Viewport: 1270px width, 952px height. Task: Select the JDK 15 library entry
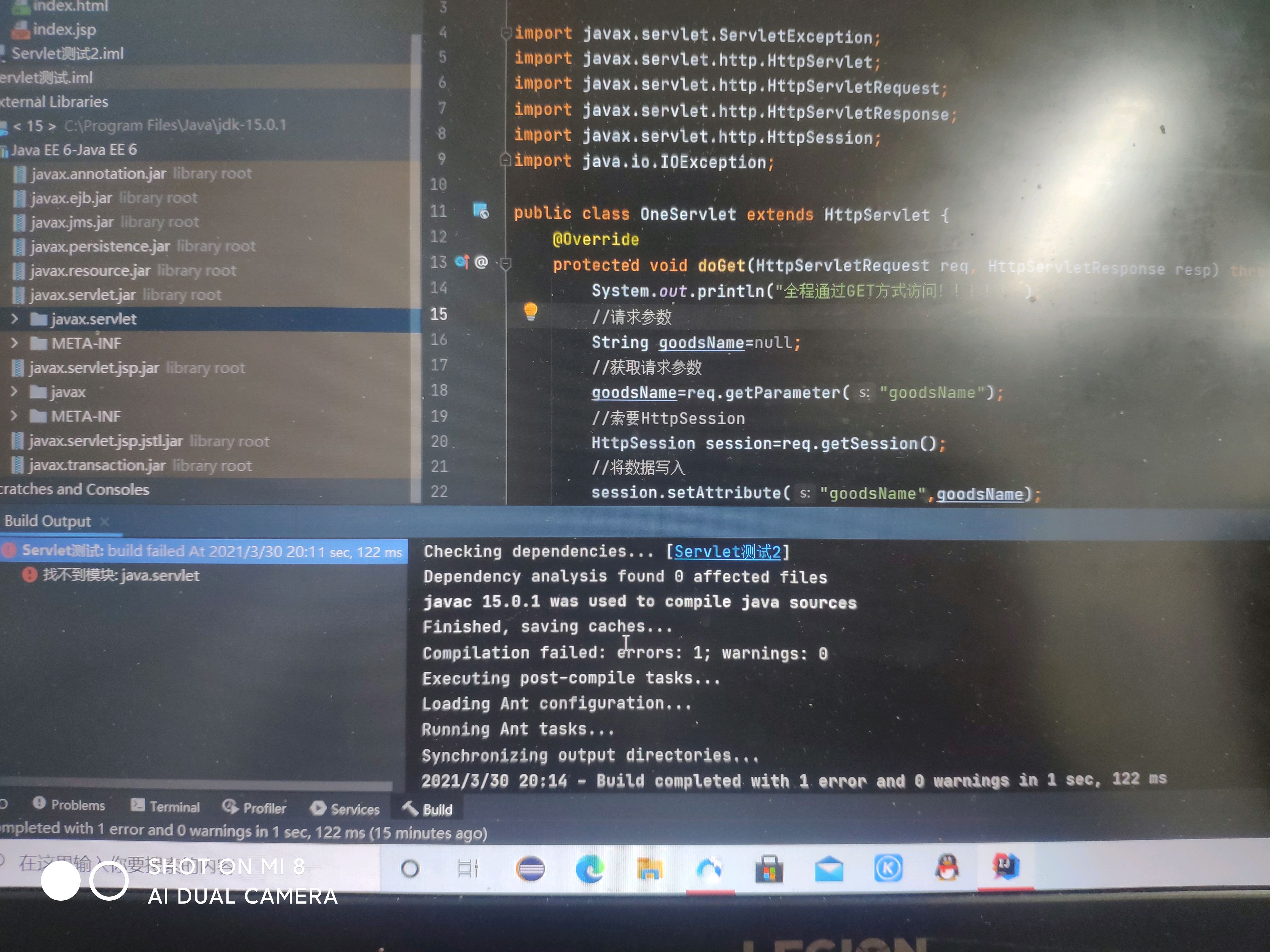(x=144, y=125)
